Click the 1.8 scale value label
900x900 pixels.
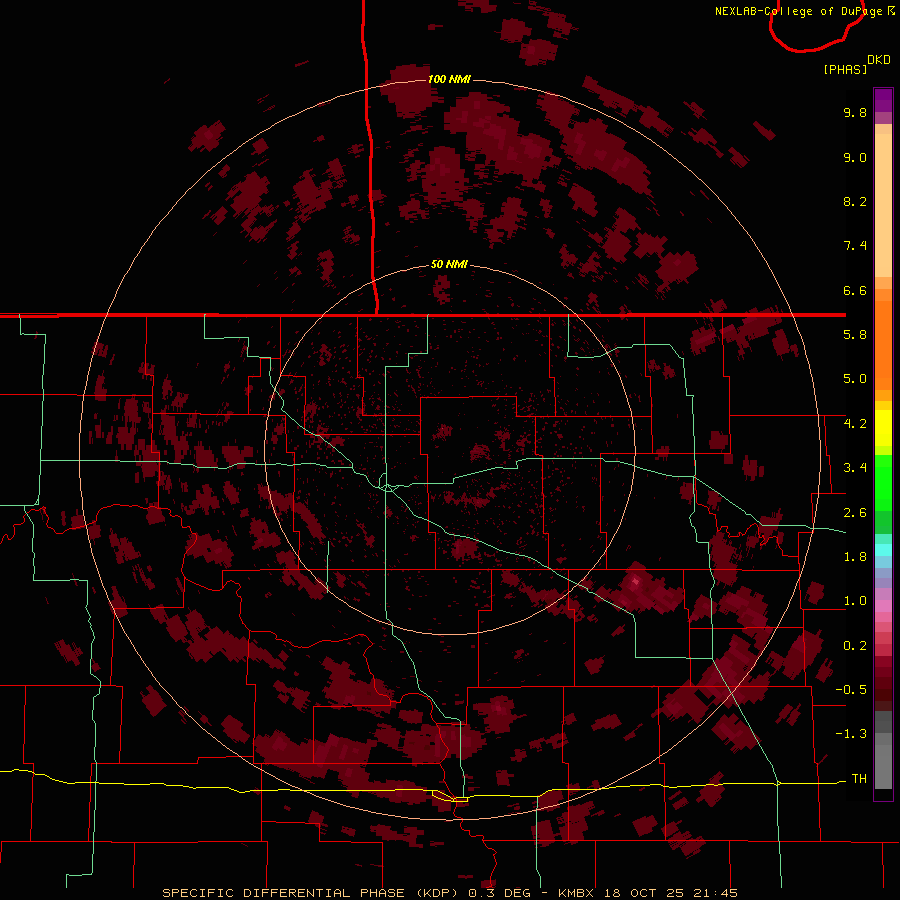pos(855,557)
